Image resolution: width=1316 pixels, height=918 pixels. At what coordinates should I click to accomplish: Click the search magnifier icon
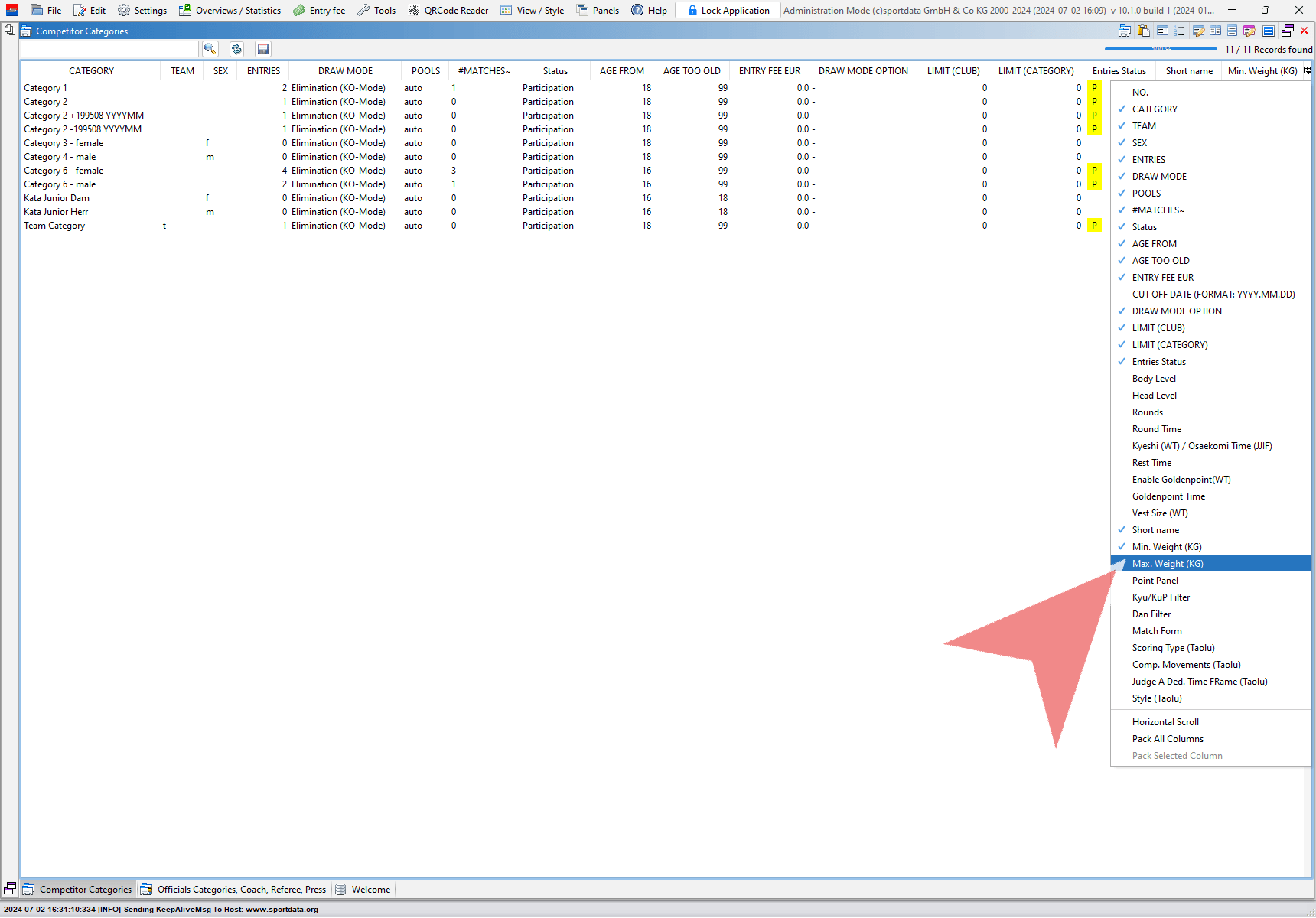(210, 49)
